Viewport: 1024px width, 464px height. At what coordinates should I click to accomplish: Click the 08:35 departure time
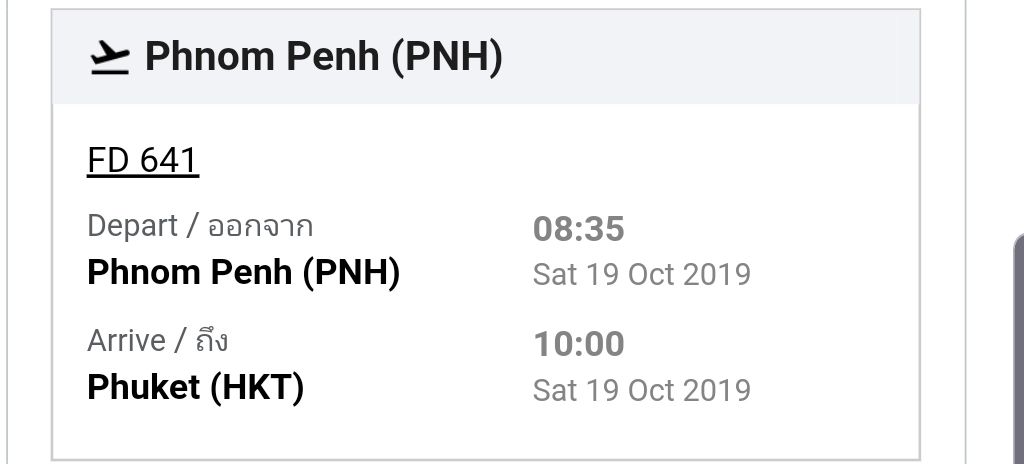(x=579, y=229)
